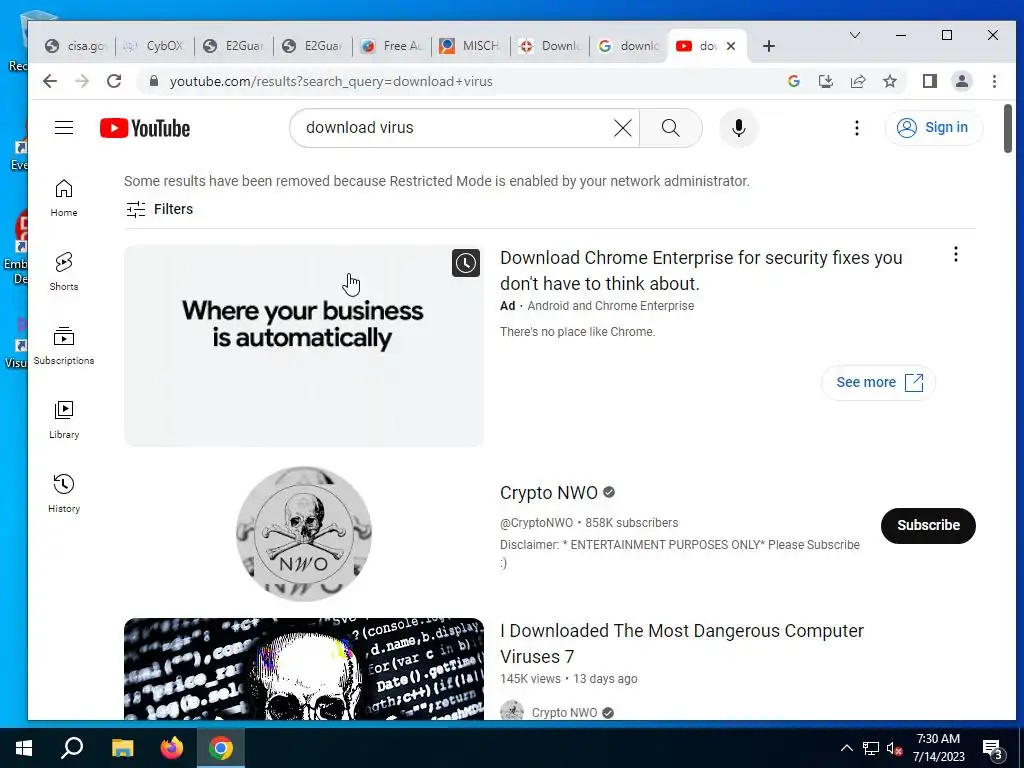1024x768 pixels.
Task: Open the ad's three-dot options menu
Action: tap(955, 254)
